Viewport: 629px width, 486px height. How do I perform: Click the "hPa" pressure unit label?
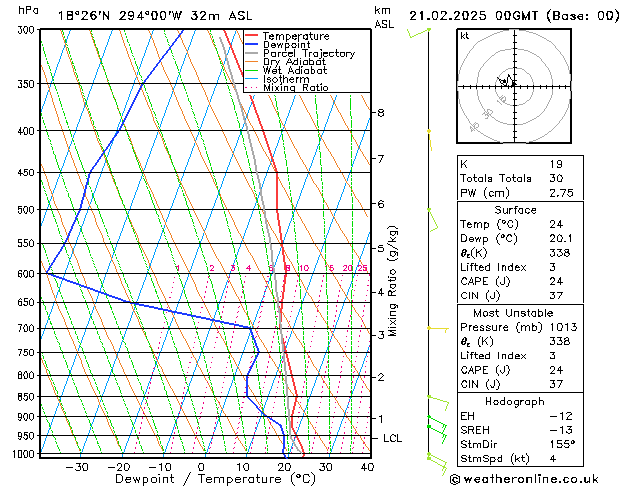(28, 10)
